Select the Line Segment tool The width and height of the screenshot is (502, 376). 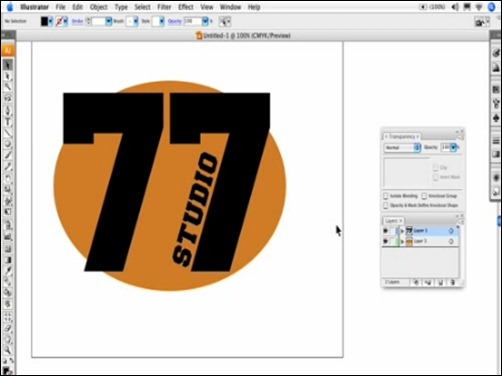coord(8,133)
